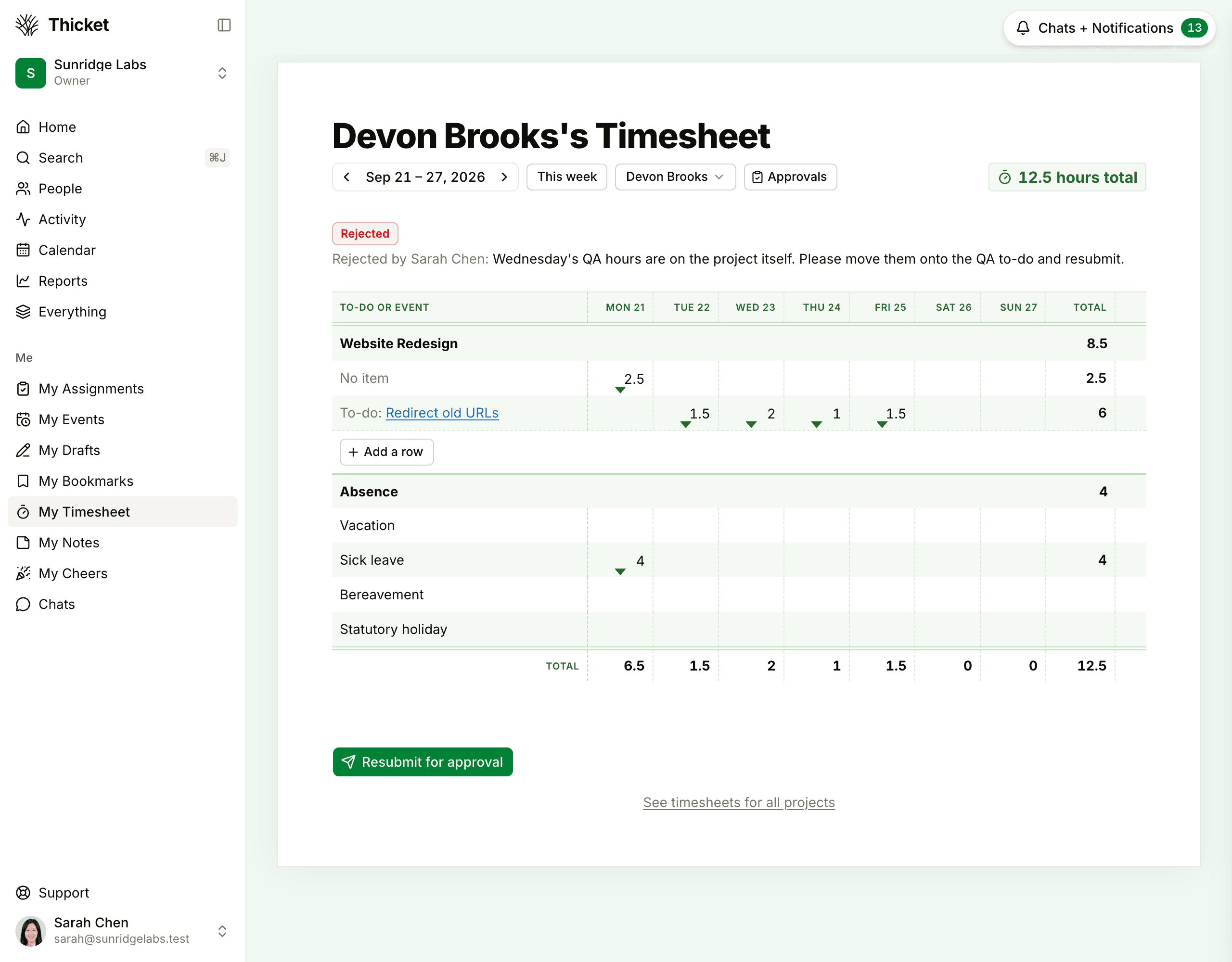Viewport: 1232px width, 962px height.
Task: Click the Vacation row label
Action: point(367,526)
